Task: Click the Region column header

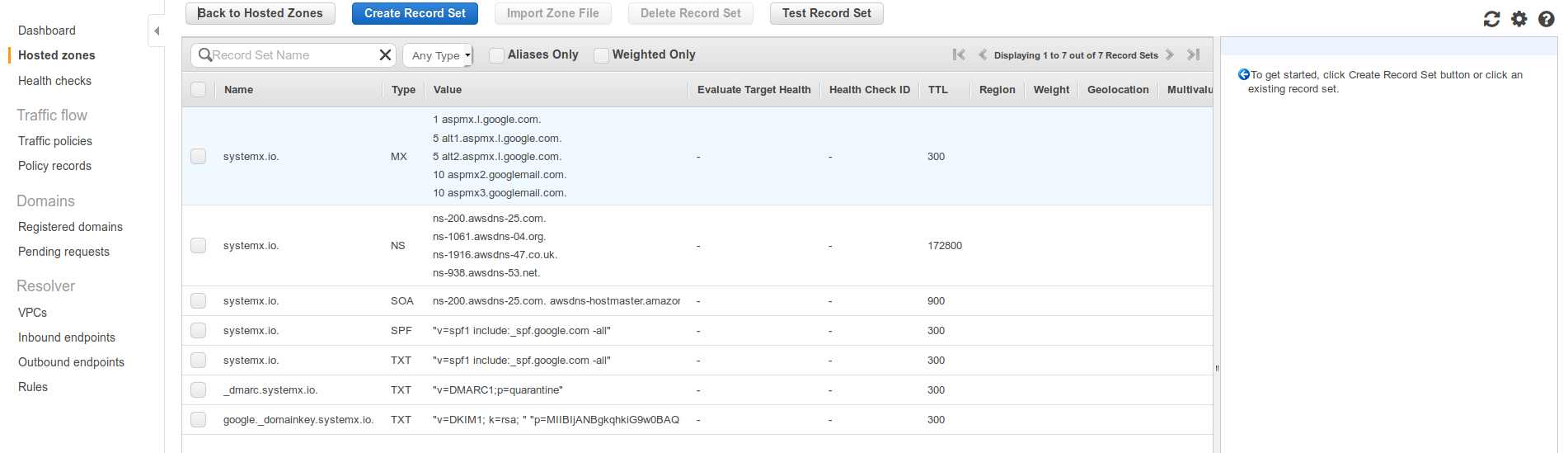Action: point(997,90)
